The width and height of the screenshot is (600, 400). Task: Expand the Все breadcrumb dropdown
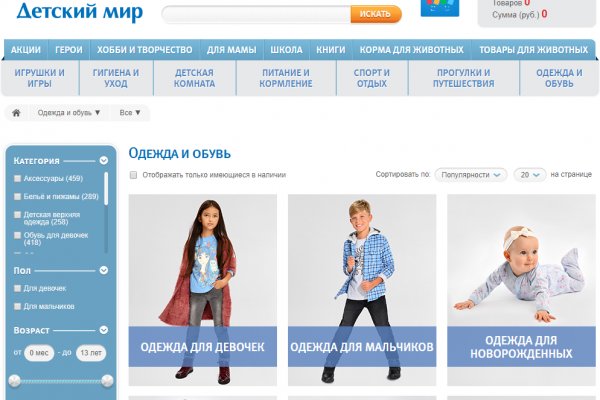click(x=130, y=113)
